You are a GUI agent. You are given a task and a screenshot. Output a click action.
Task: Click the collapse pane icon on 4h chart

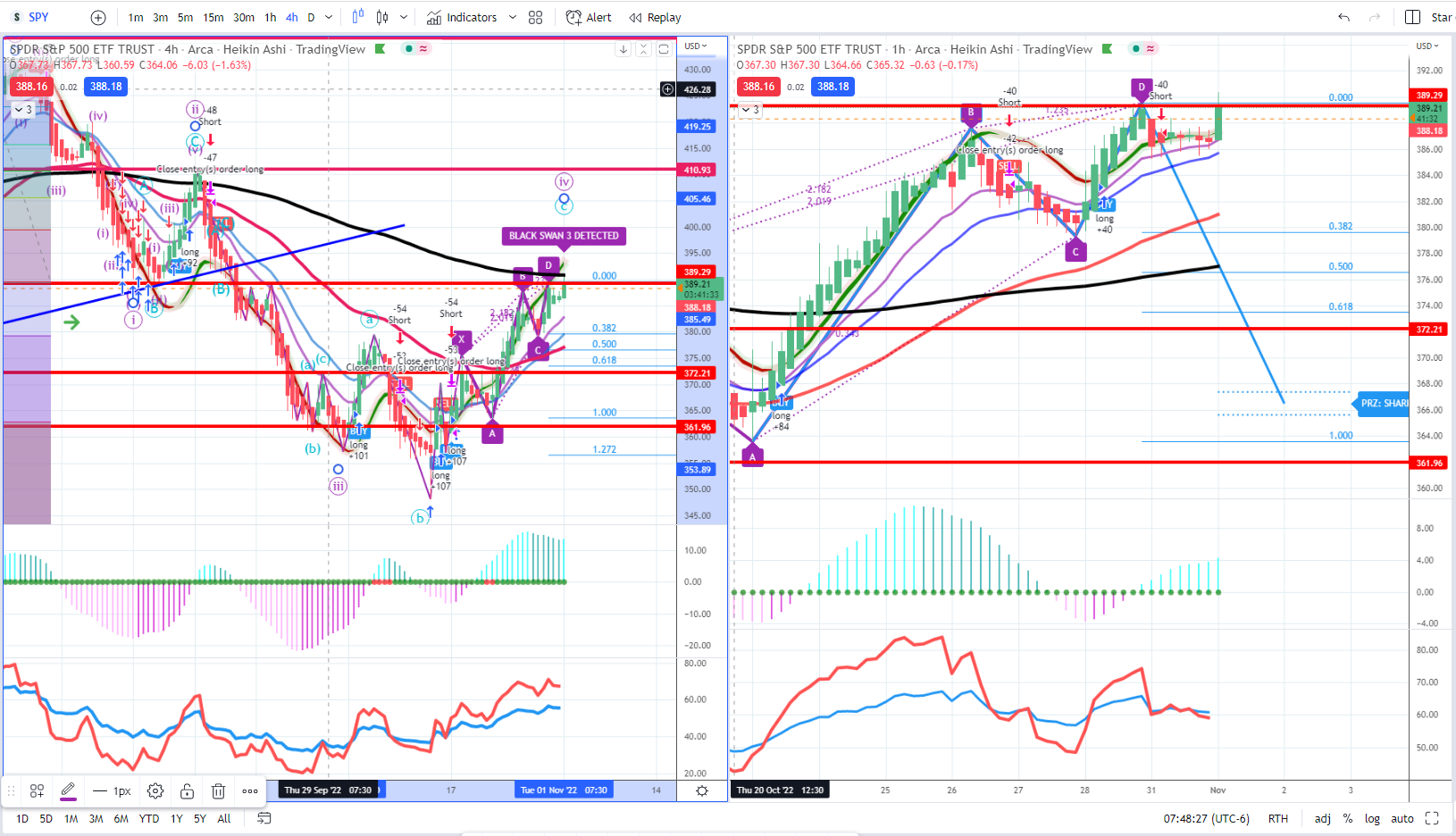[x=643, y=49]
